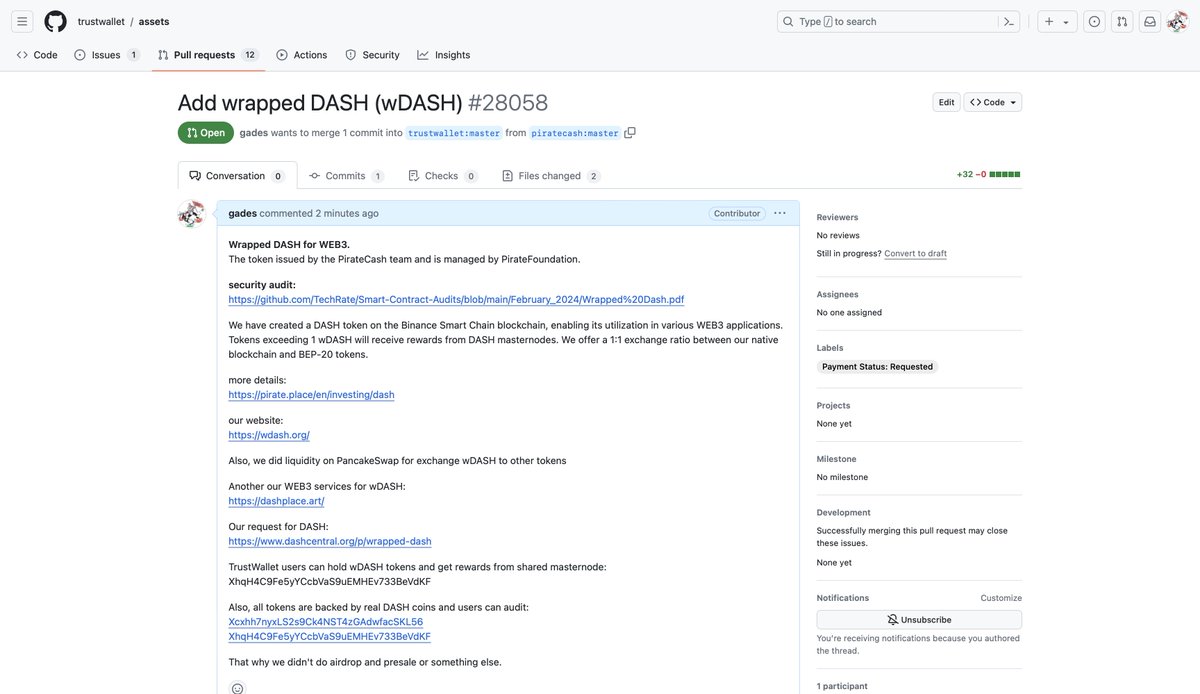
Task: Open the trustwallet owner link
Action: coord(100,21)
